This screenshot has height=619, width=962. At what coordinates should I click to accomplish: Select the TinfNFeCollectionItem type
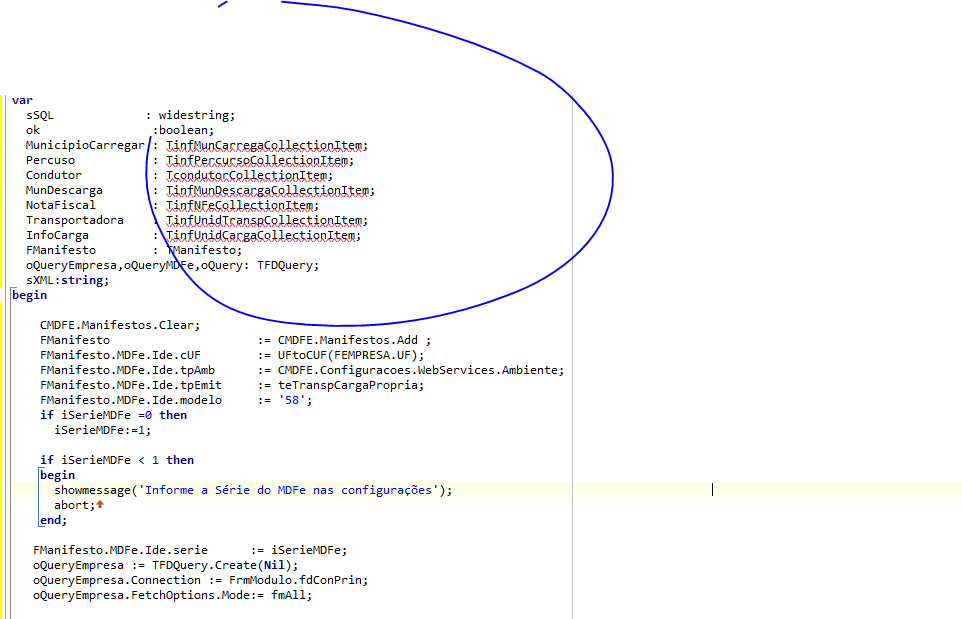point(242,205)
